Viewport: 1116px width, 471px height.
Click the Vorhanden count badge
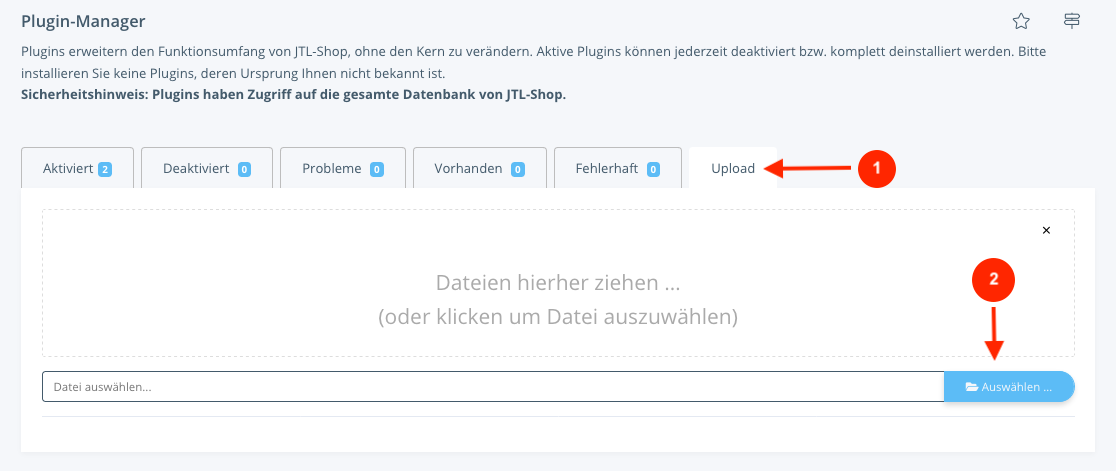[517, 169]
